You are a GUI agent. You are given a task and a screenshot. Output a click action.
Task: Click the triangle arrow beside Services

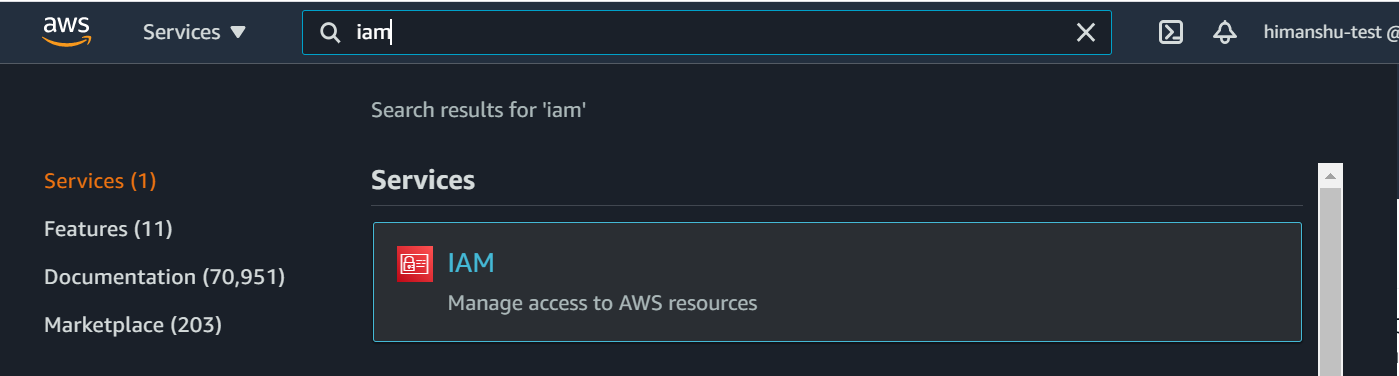(237, 32)
